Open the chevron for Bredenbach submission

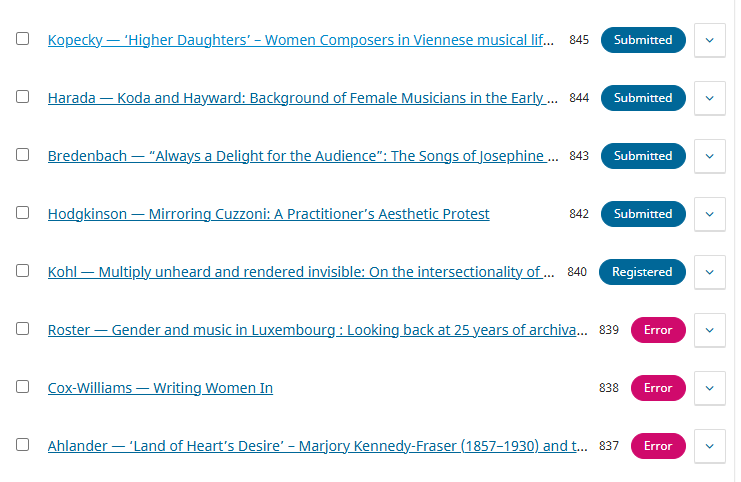709,156
